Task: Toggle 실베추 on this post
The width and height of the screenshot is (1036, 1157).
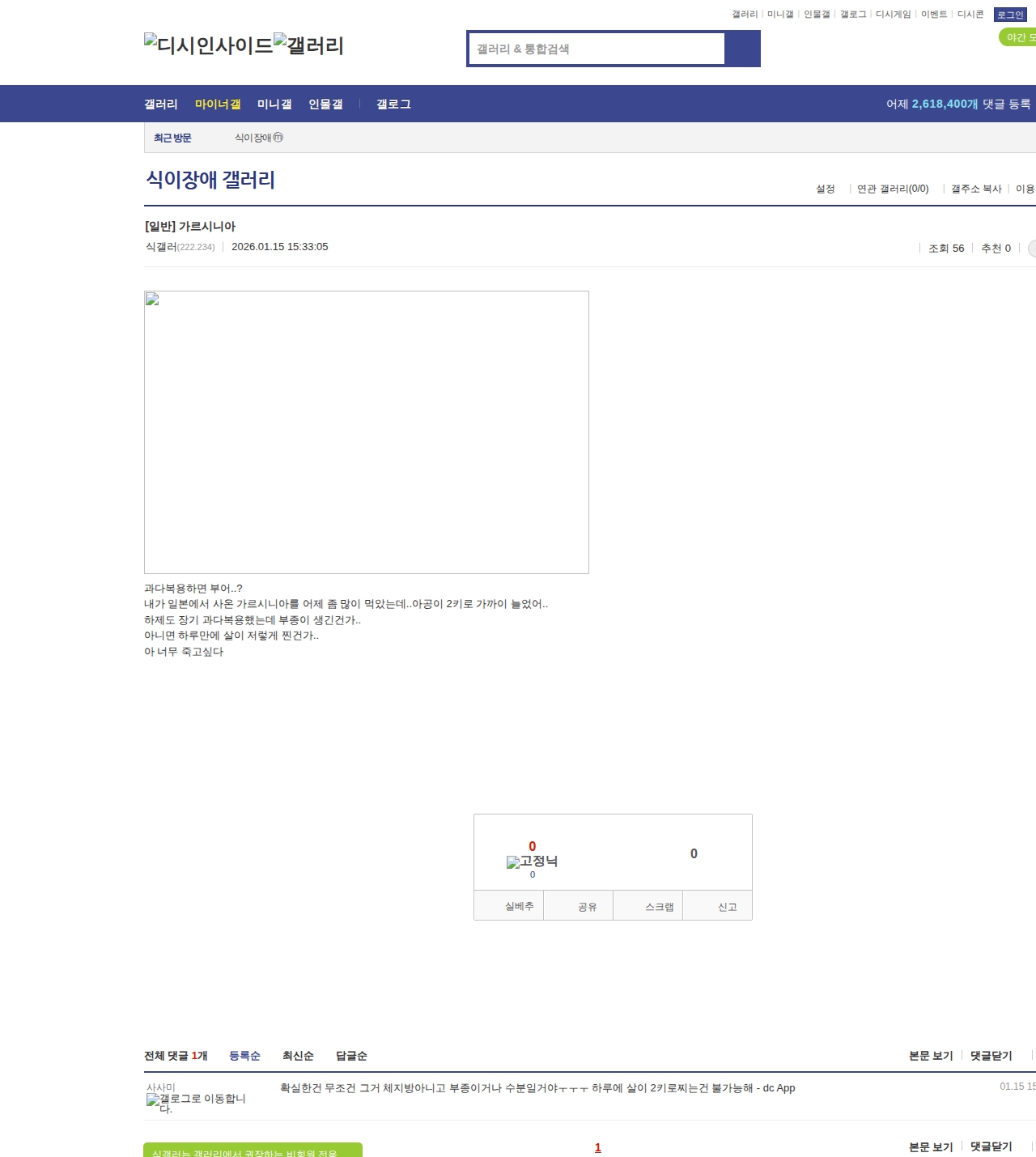Action: click(x=508, y=905)
